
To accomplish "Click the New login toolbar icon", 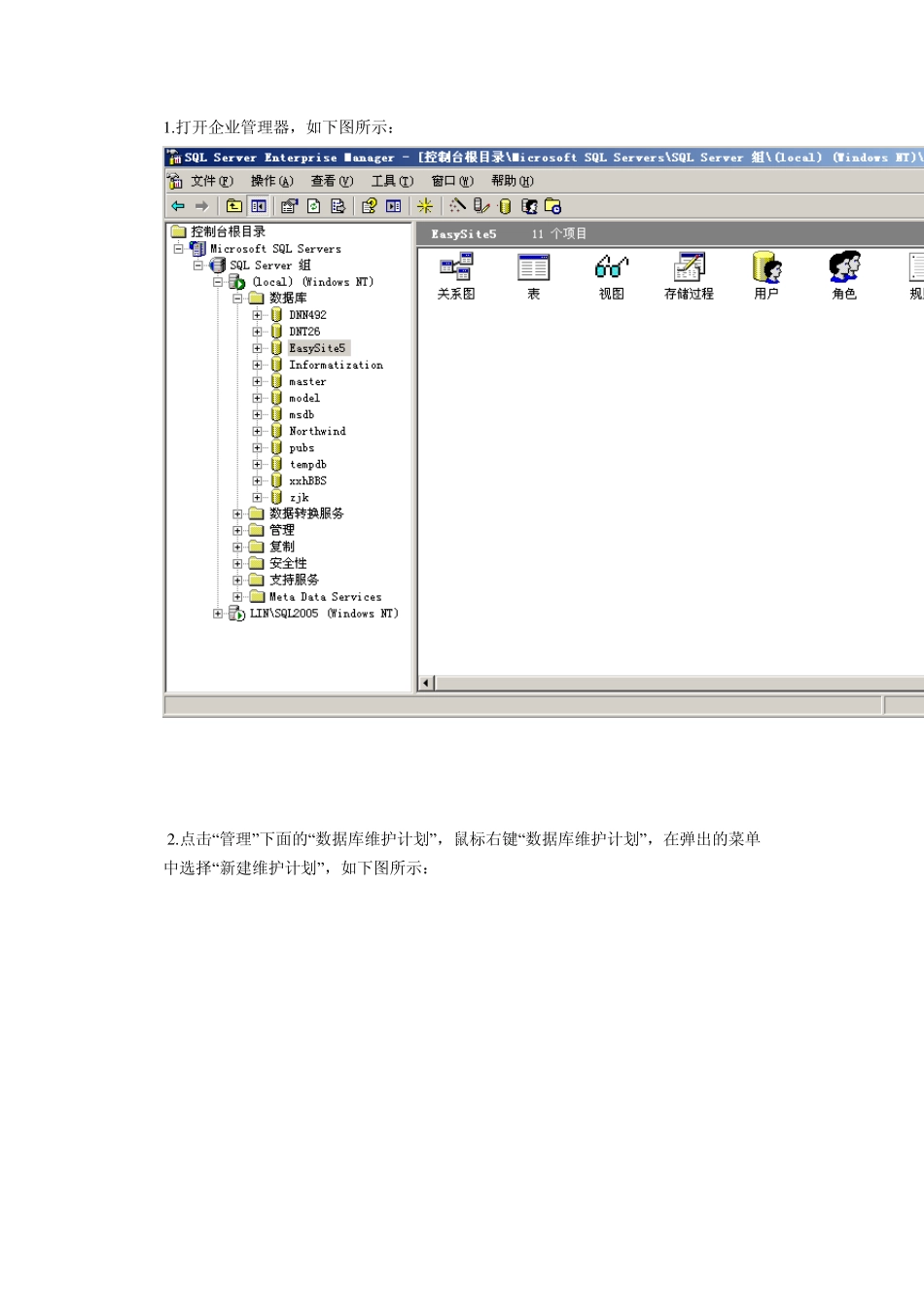I will pos(529,206).
